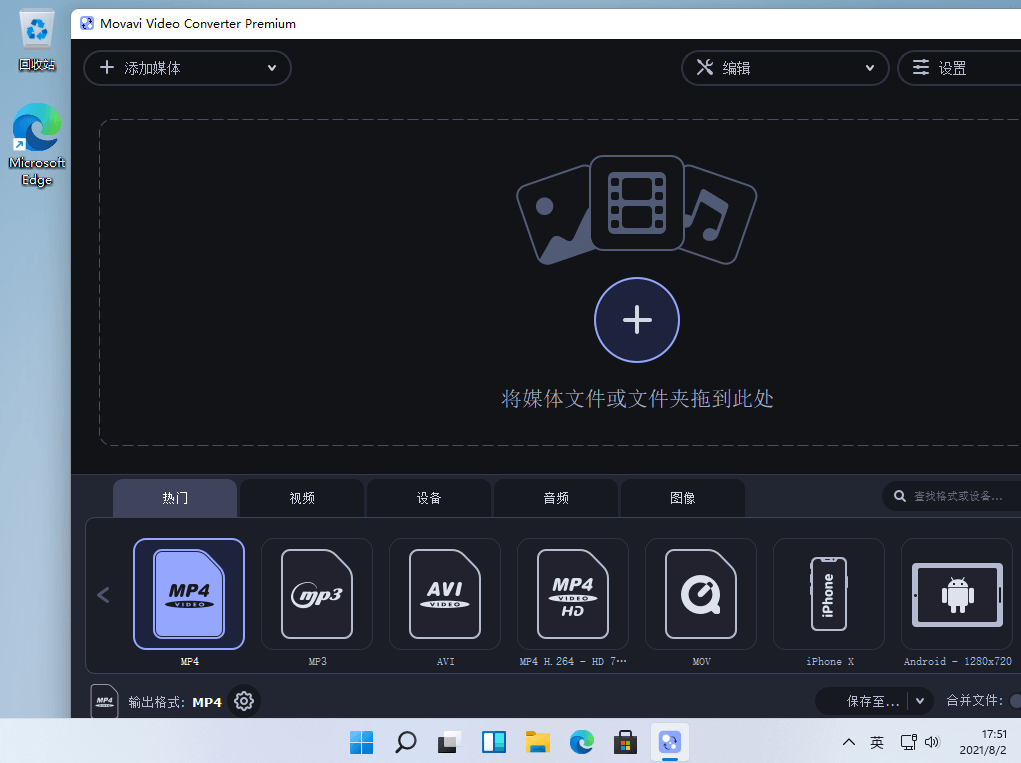Viewport: 1021px width, 763px height.
Task: Open the 音频 tab
Action: (x=556, y=498)
